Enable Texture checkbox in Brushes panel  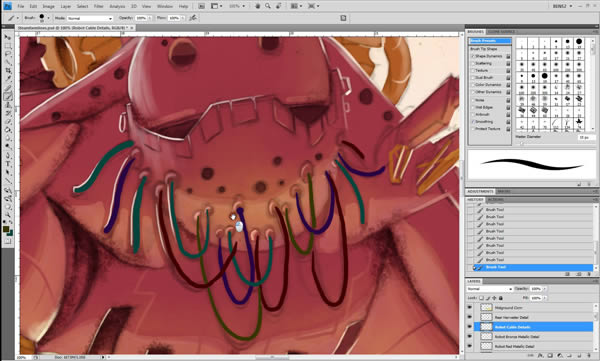[x=473, y=70]
